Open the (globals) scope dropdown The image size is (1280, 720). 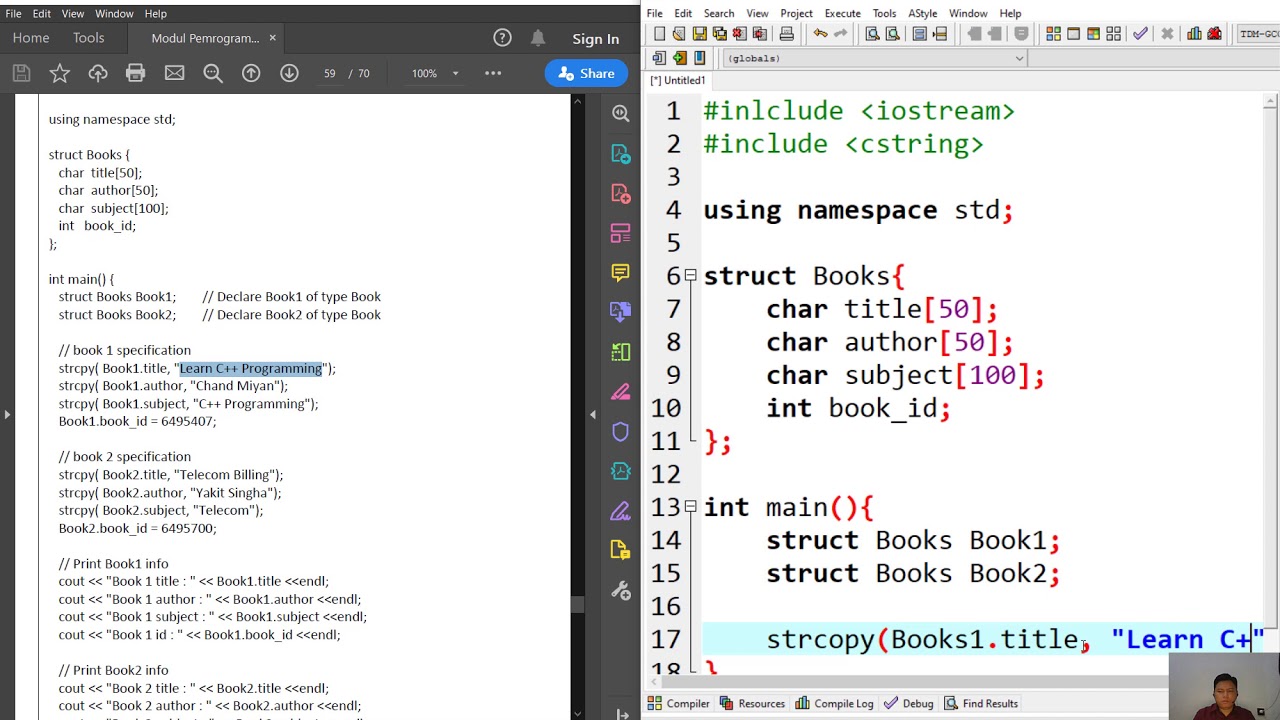click(x=875, y=58)
